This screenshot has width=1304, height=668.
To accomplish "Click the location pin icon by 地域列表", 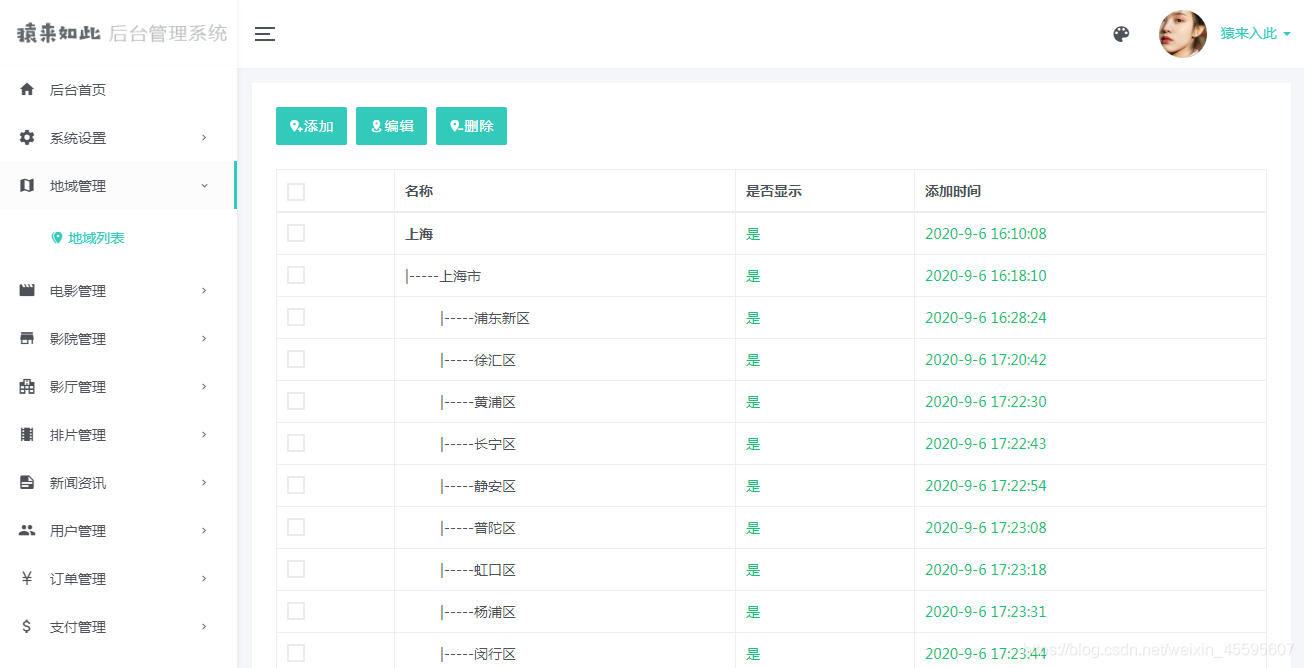I will tap(57, 238).
